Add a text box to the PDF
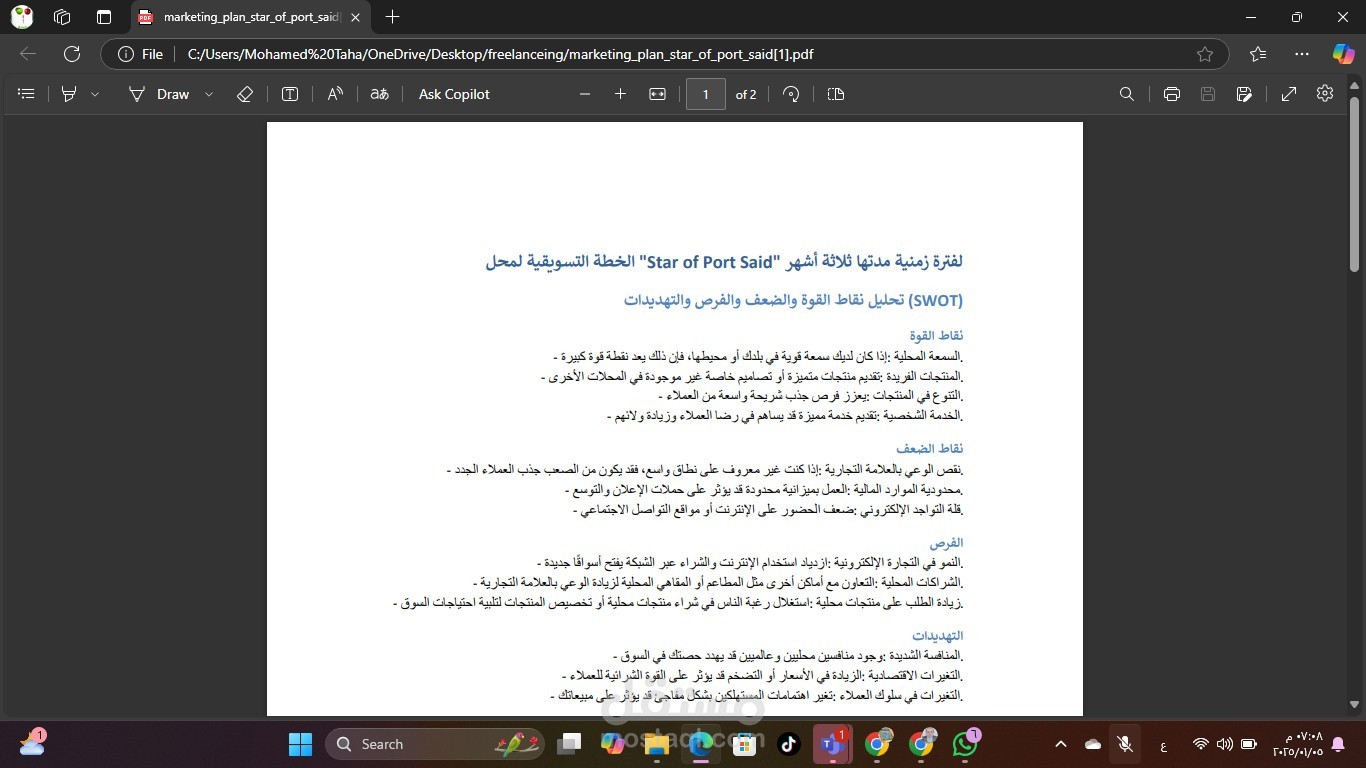Image resolution: width=1366 pixels, height=768 pixels. pos(290,94)
